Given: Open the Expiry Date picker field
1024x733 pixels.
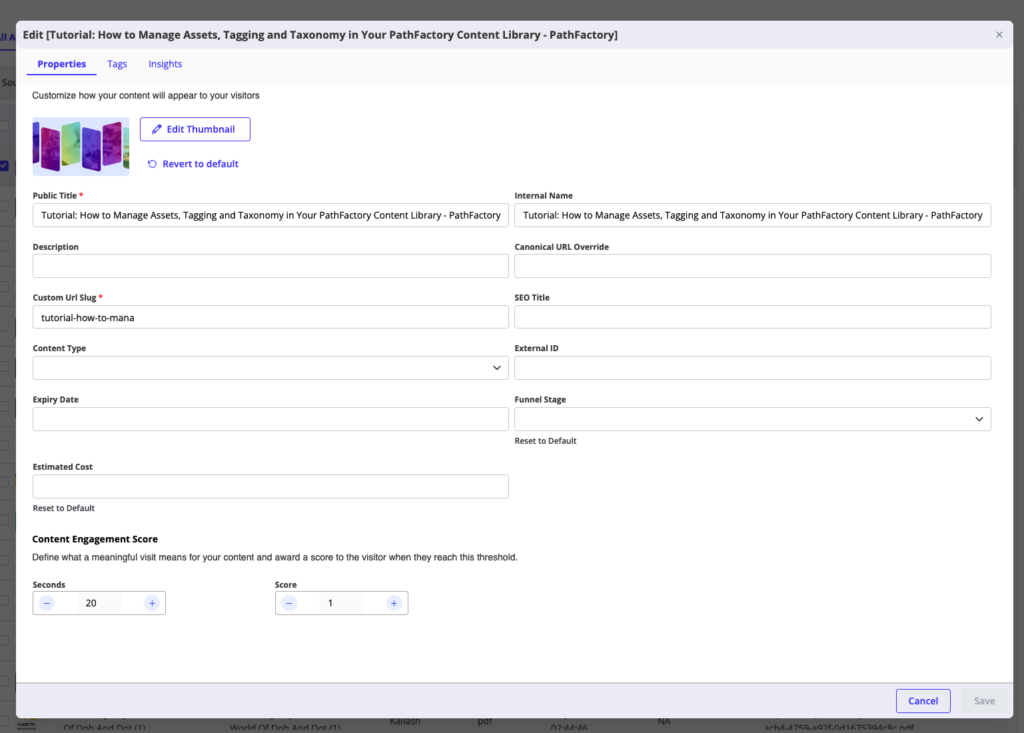Looking at the screenshot, I should tap(270, 419).
